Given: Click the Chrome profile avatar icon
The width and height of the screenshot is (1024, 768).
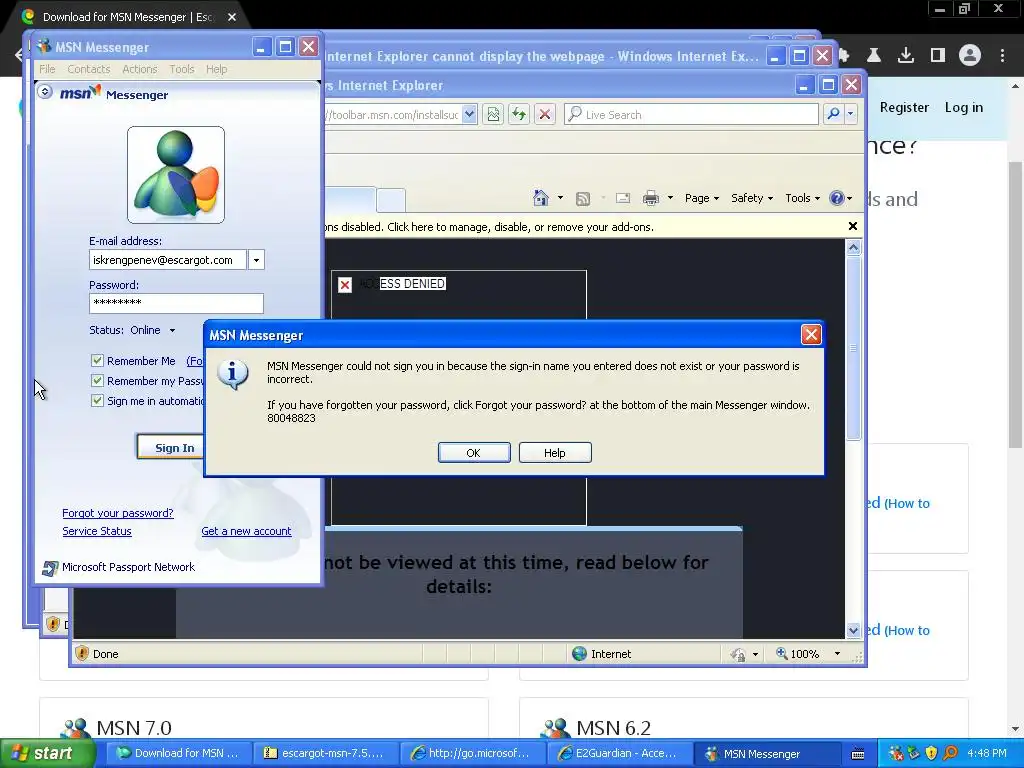Looking at the screenshot, I should [970, 56].
